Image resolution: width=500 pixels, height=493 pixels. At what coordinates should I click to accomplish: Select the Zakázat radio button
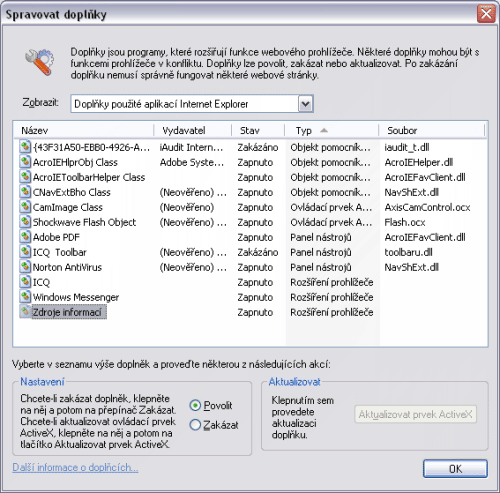click(x=195, y=425)
